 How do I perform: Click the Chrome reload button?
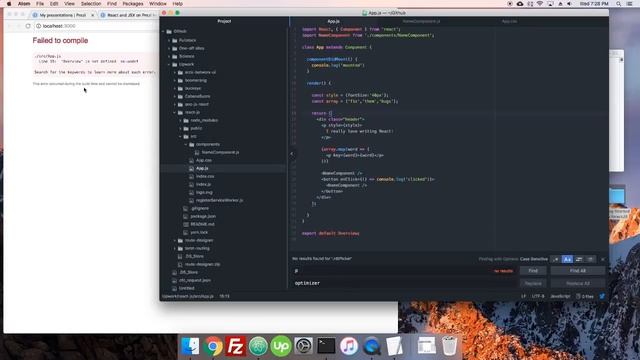(28, 26)
